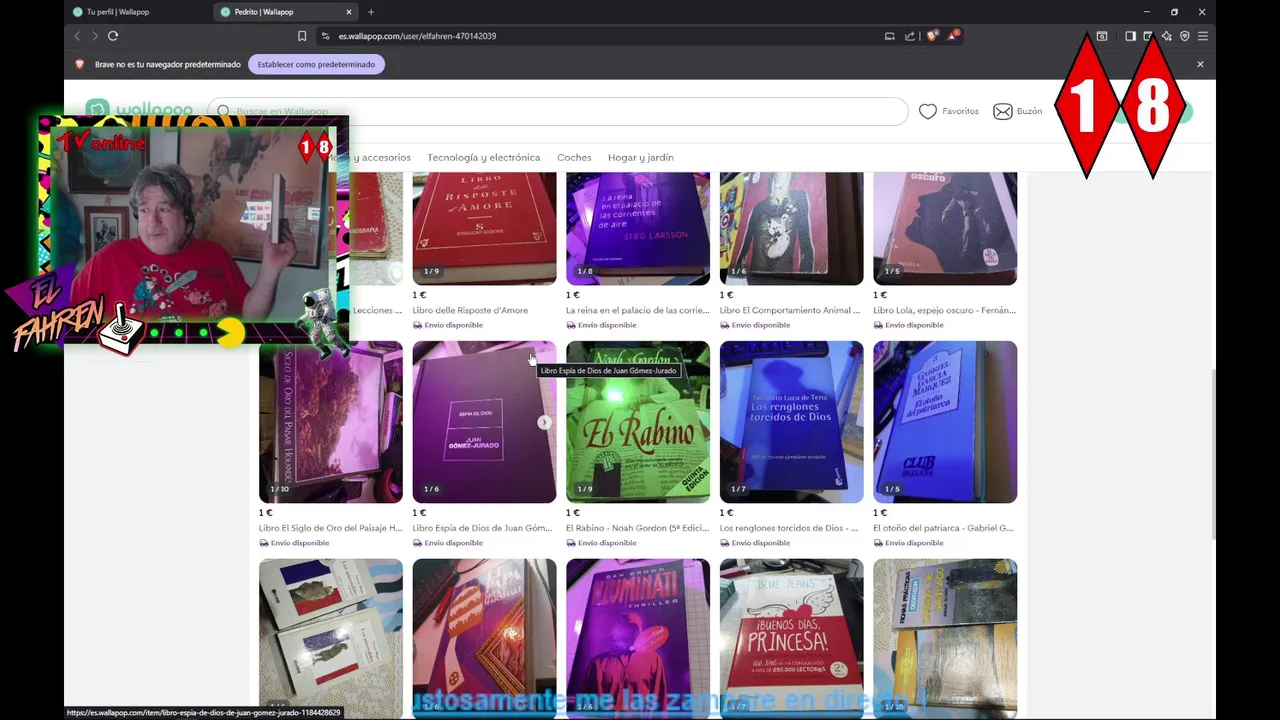Click El otoño del patriarca title

point(943,528)
